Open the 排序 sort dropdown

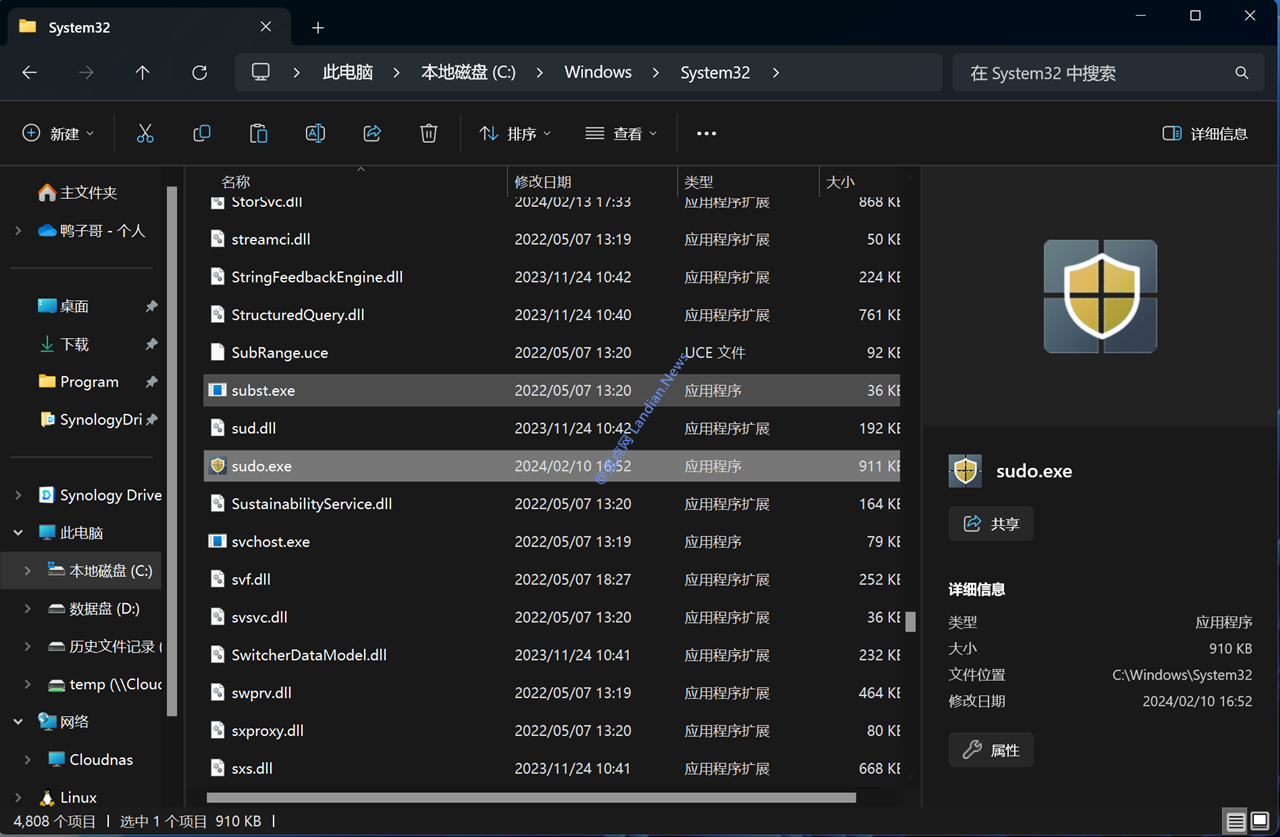pyautogui.click(x=515, y=133)
